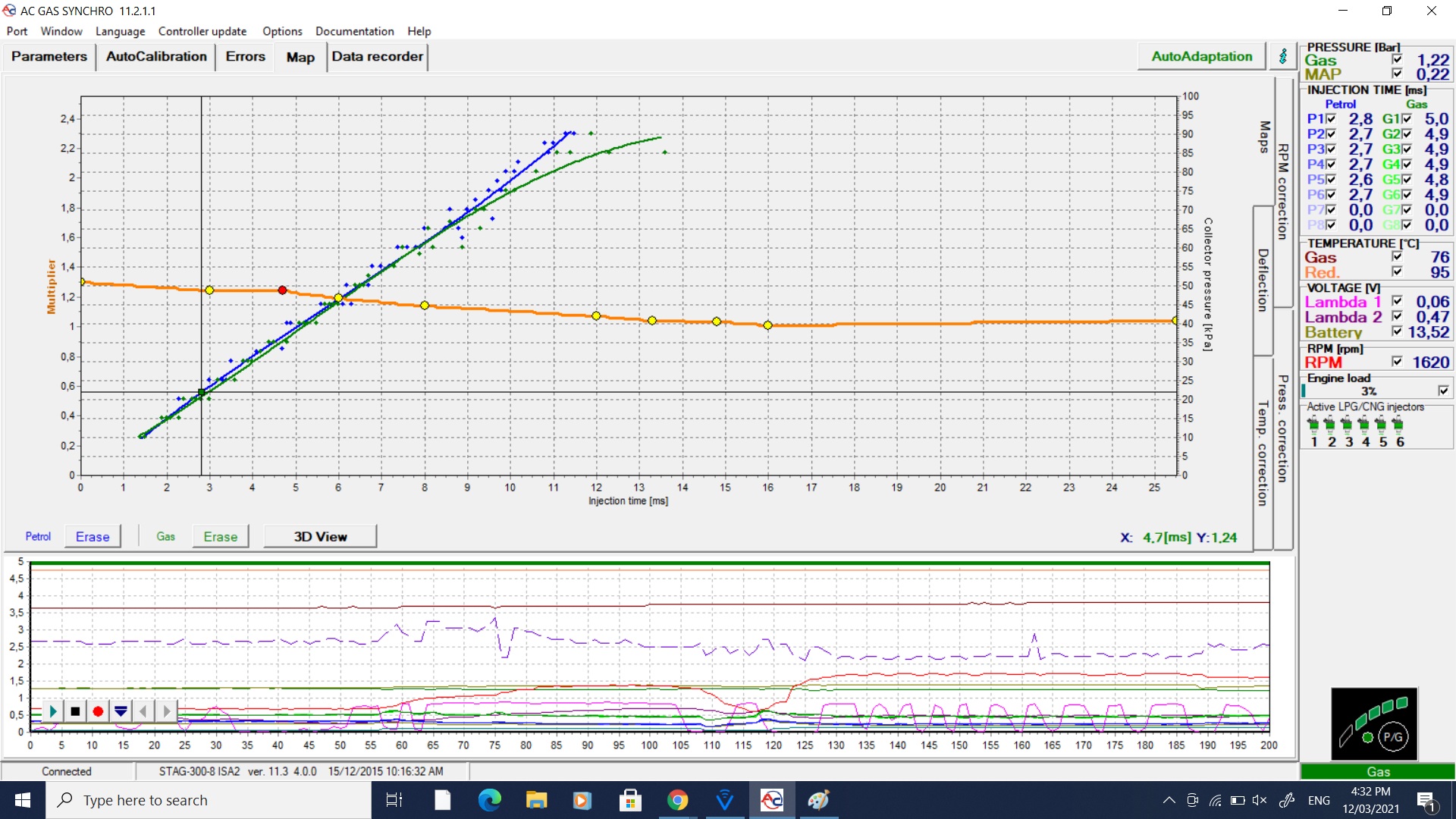Open the Help menu
1456x819 pixels.
tap(419, 31)
